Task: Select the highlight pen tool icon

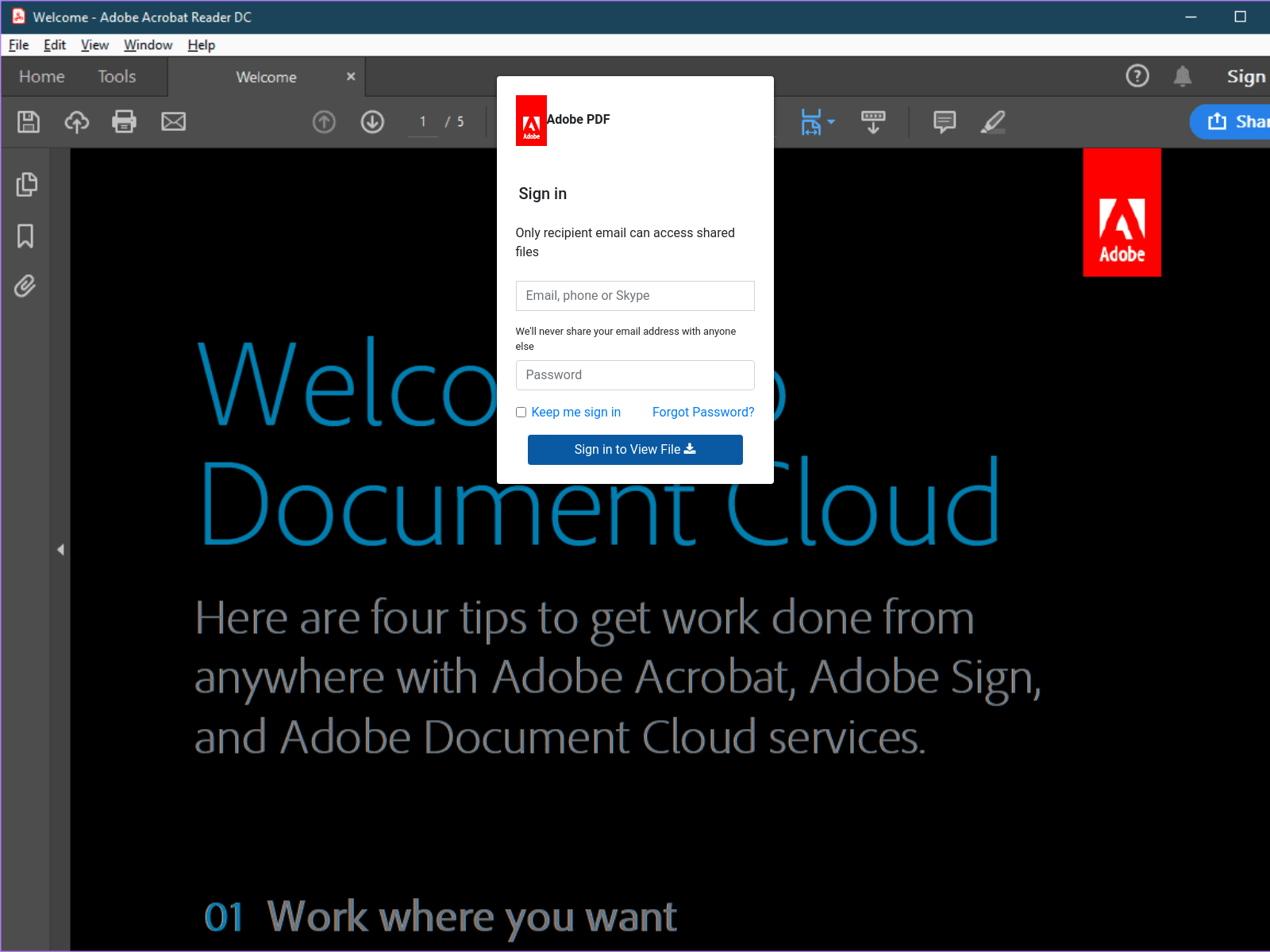Action: tap(993, 121)
